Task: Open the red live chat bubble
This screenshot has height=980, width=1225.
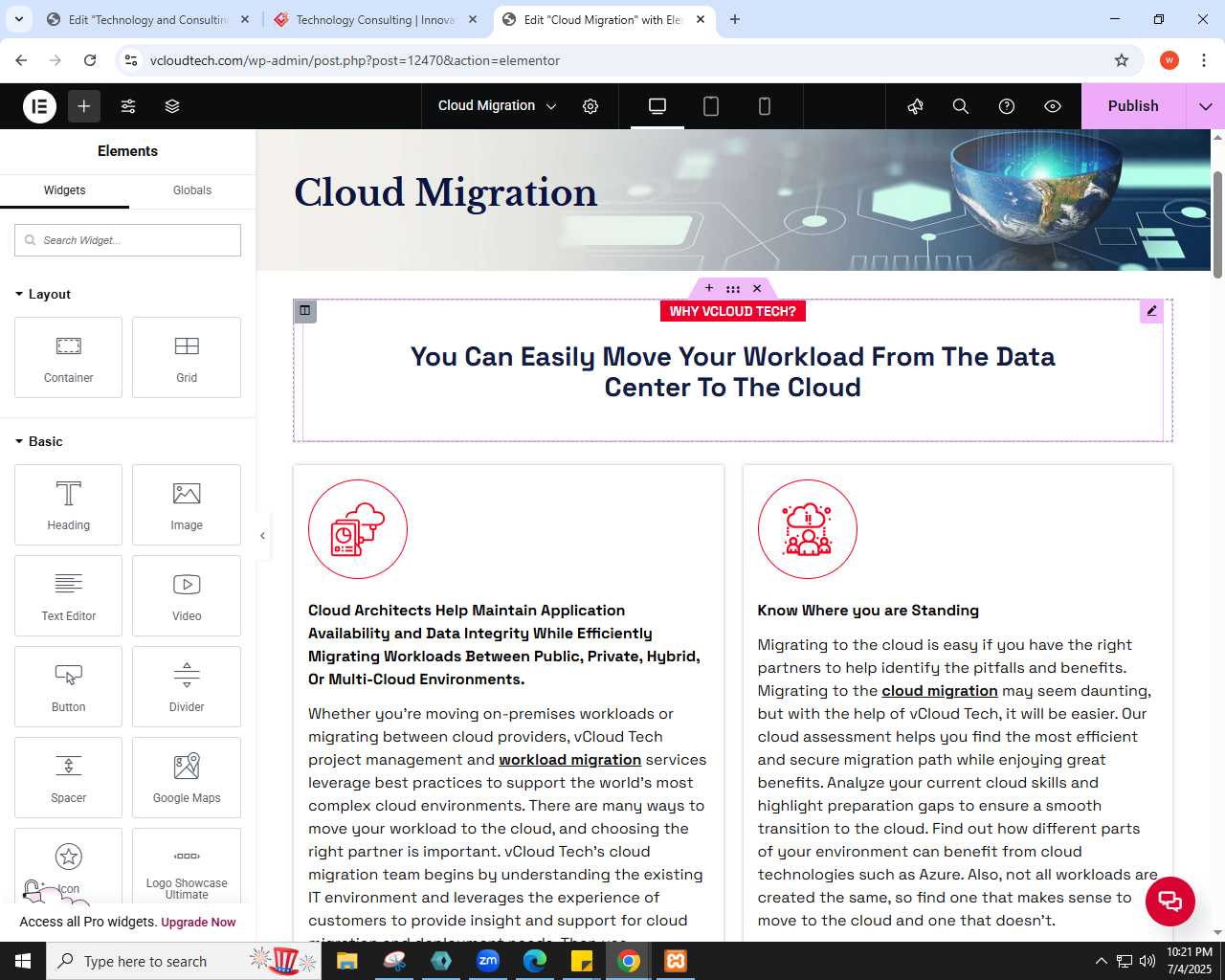Action: click(1170, 902)
